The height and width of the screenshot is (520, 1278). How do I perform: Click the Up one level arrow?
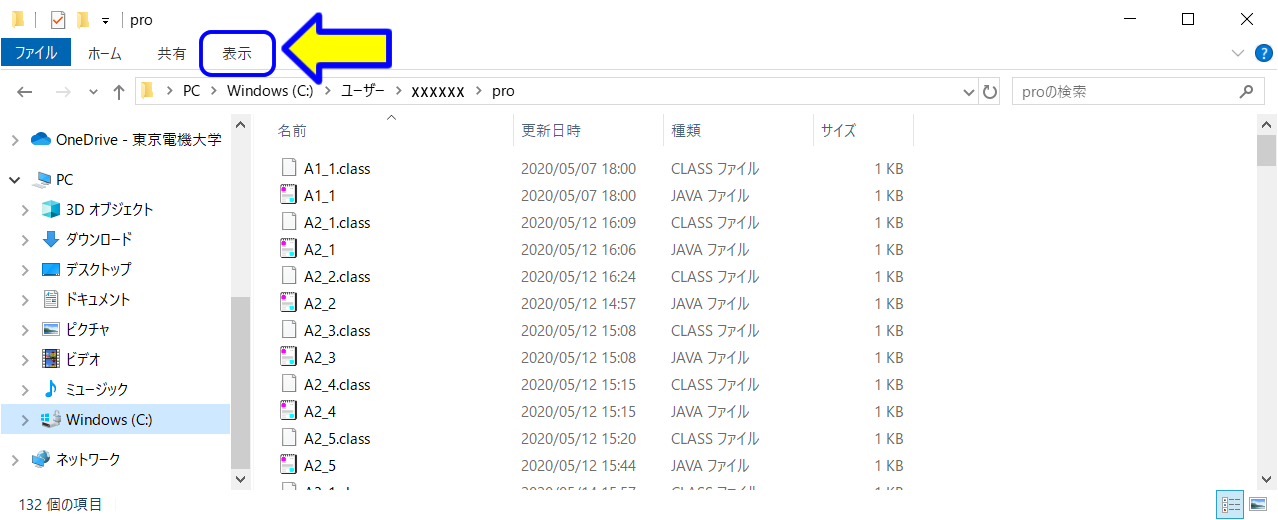119,92
